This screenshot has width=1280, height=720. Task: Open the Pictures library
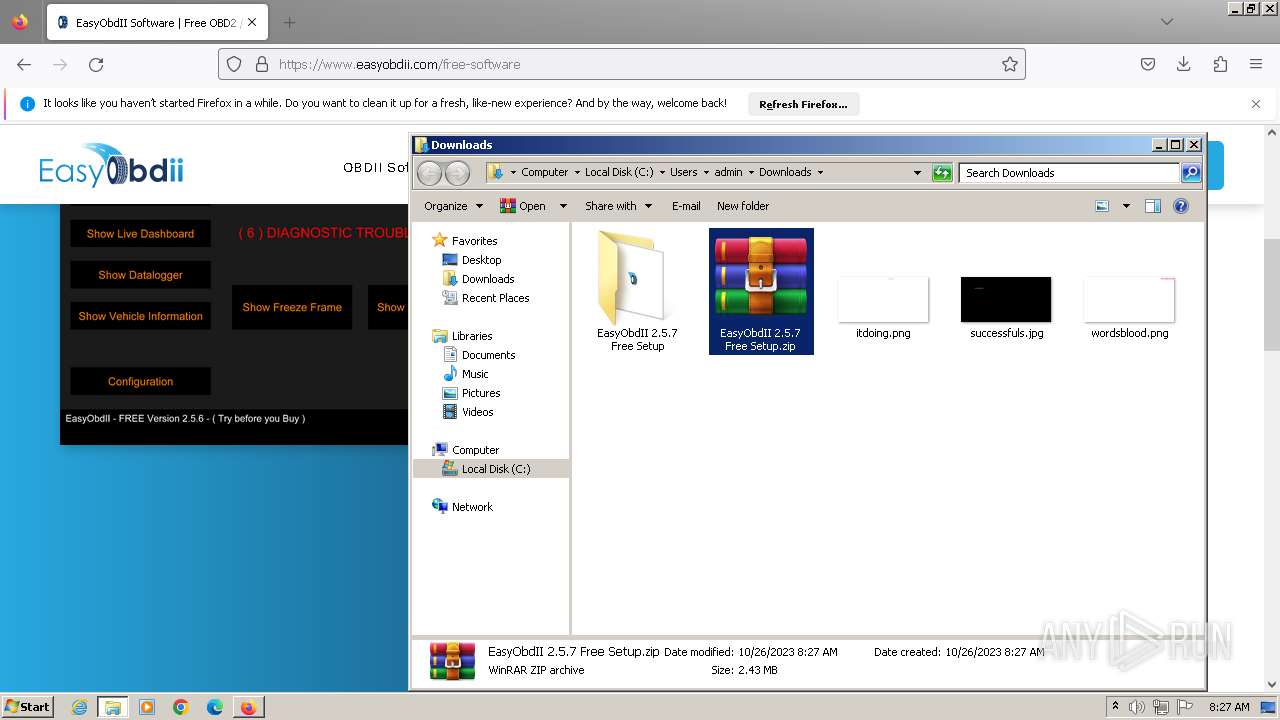click(x=481, y=393)
